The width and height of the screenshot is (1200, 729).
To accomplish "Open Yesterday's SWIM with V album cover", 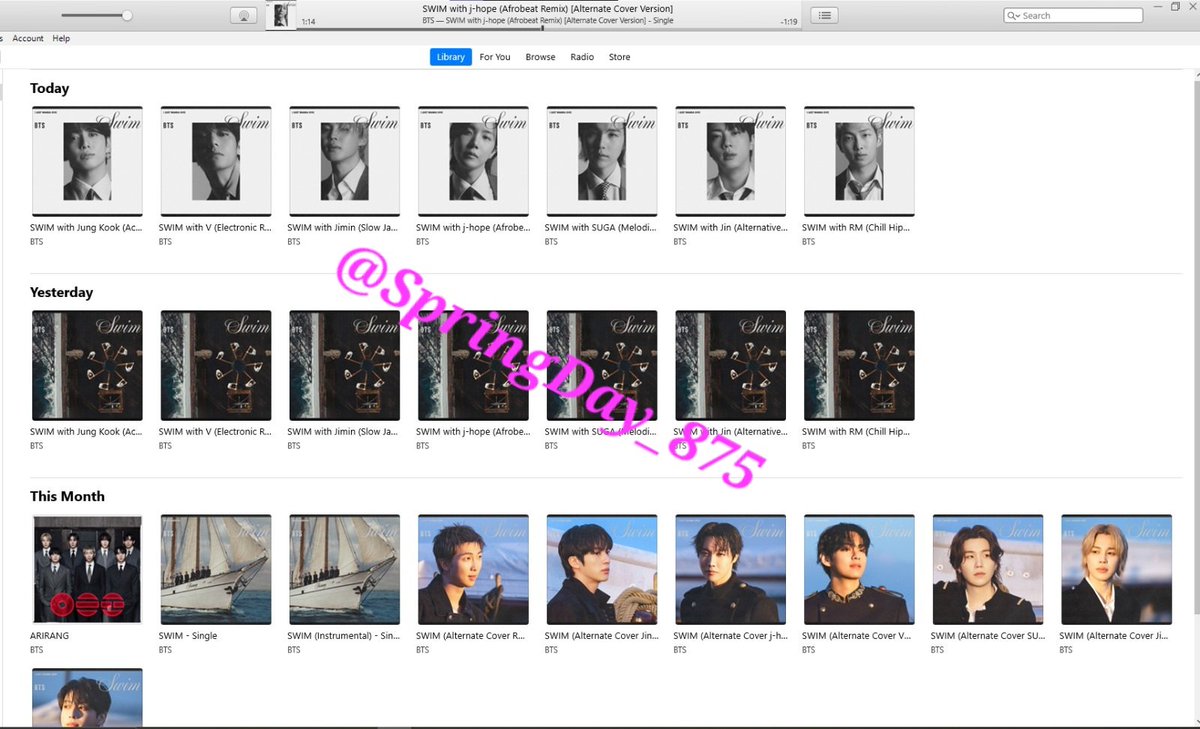I will [216, 365].
